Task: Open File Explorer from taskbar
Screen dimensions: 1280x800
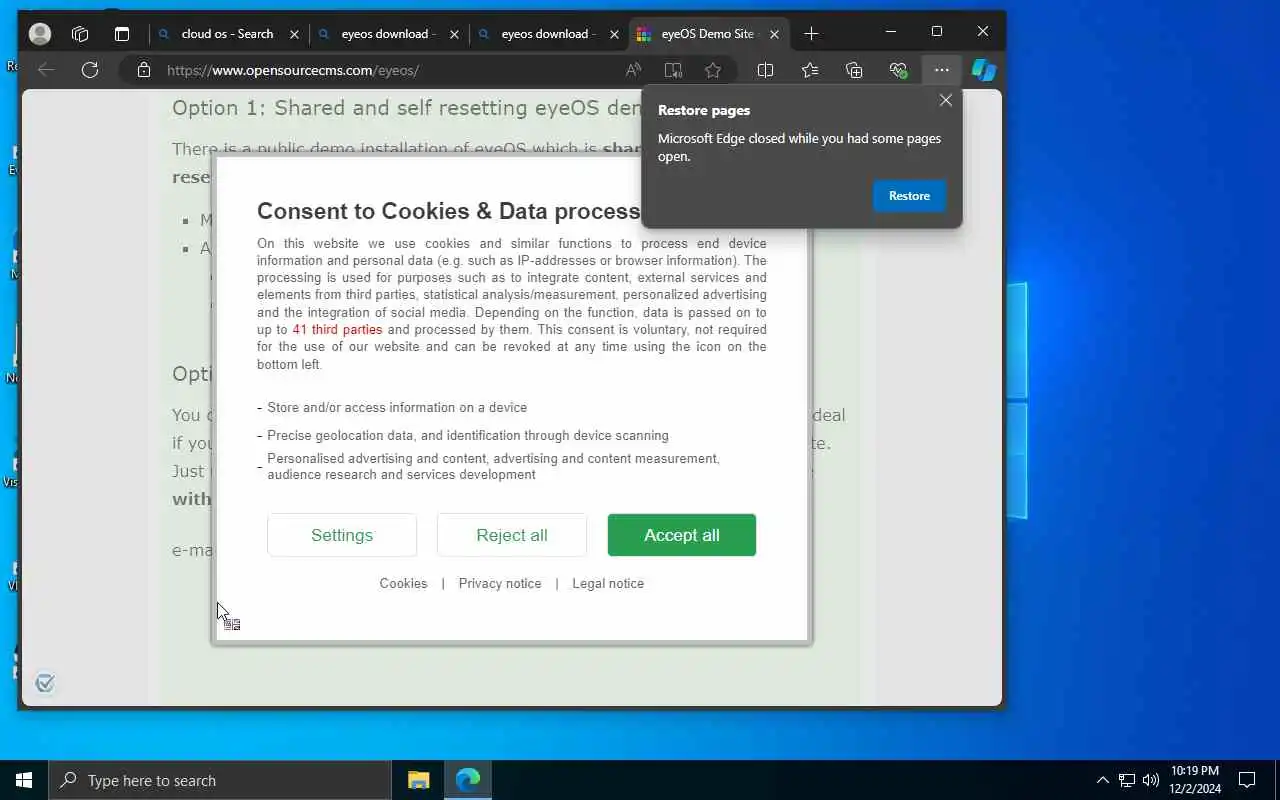Action: point(418,780)
